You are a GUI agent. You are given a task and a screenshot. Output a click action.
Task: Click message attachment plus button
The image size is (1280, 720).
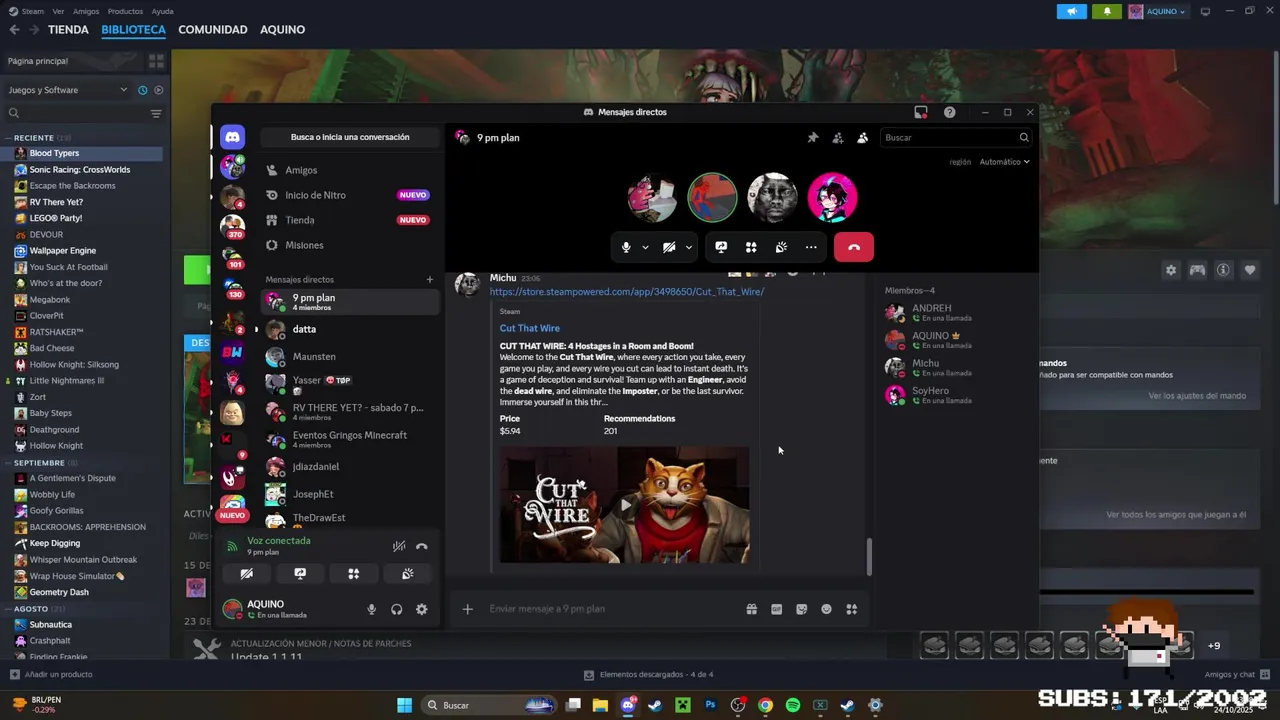(467, 609)
